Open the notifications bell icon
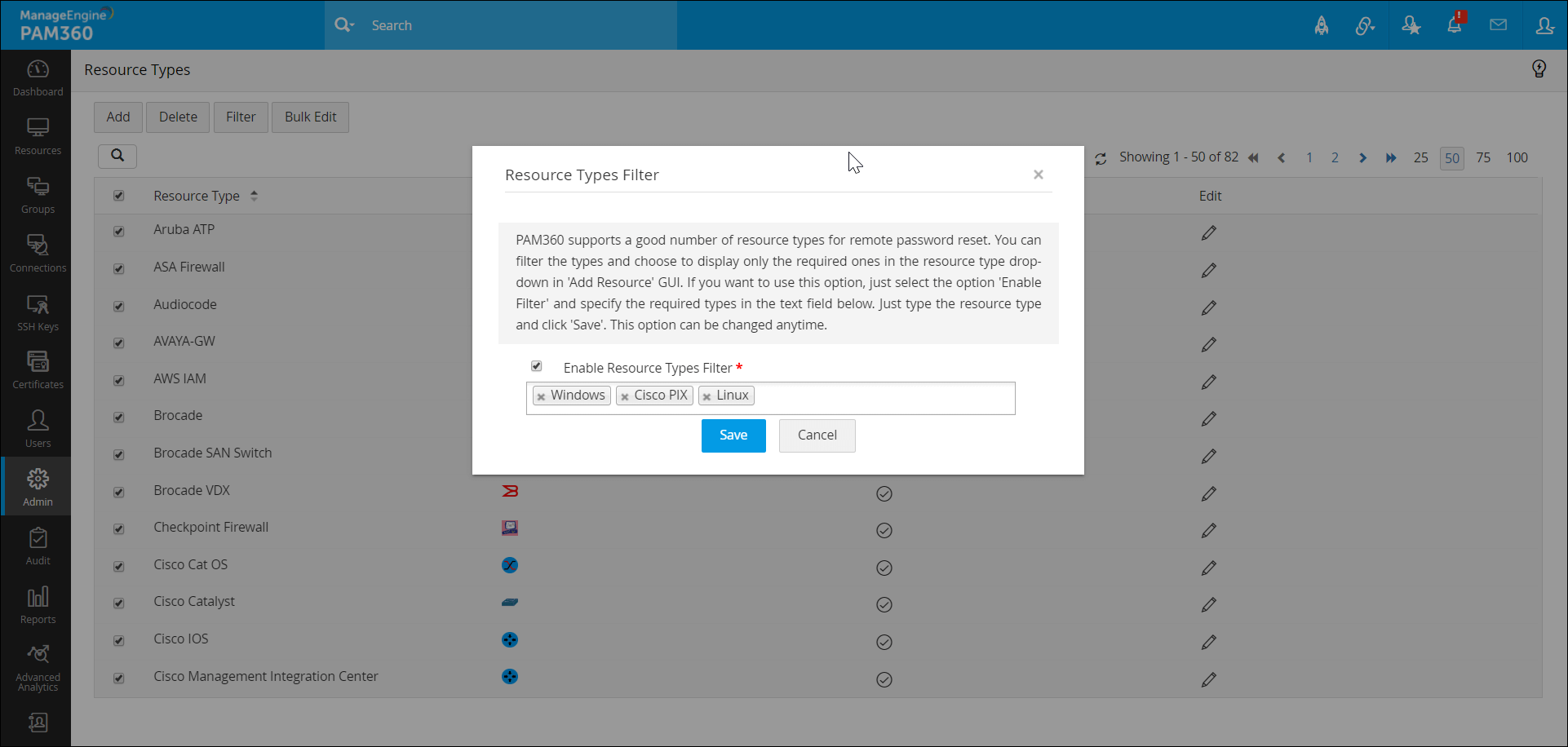The image size is (1568, 747). (1455, 25)
